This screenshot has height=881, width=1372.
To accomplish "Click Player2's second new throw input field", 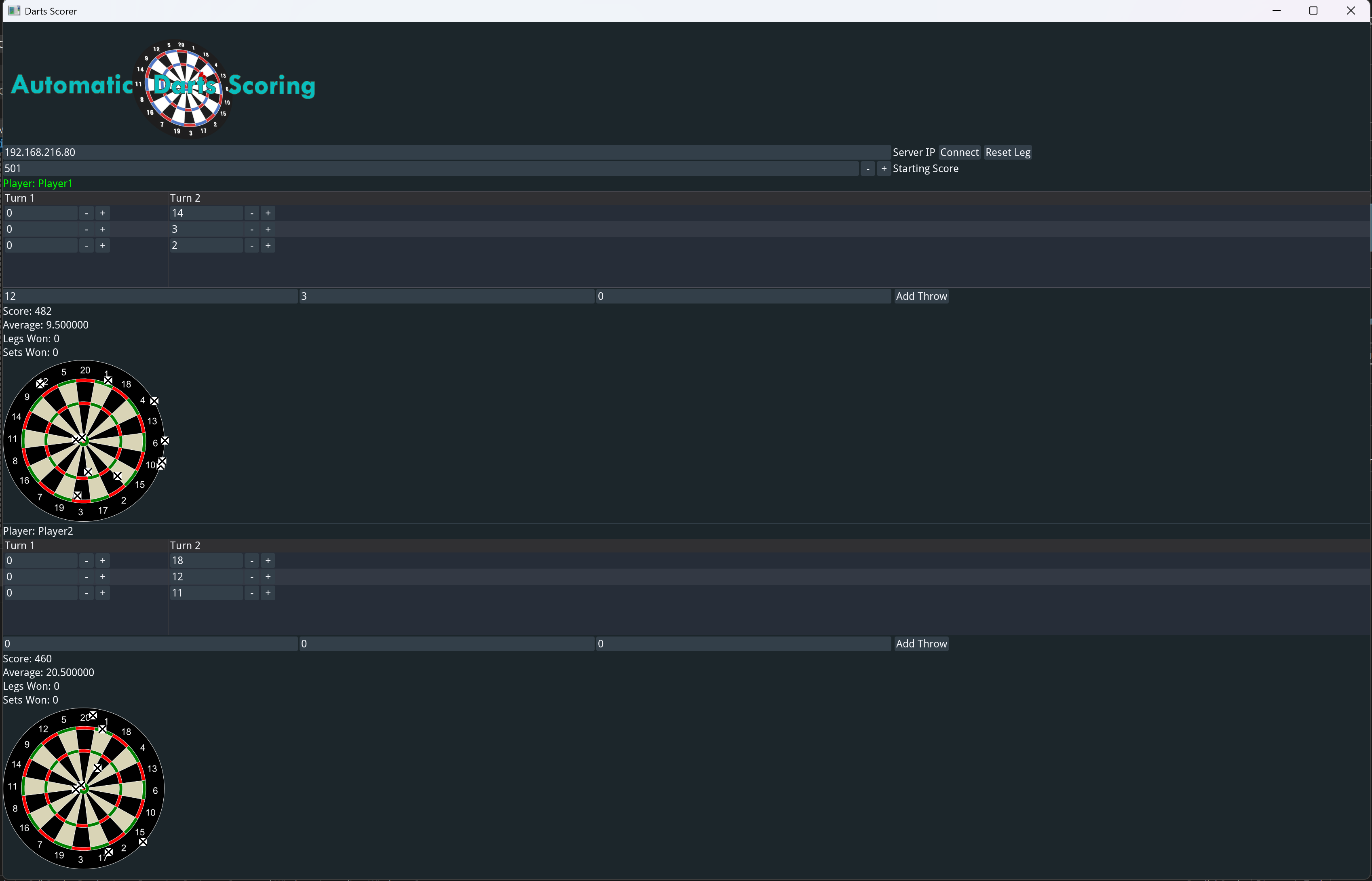I will [x=446, y=644].
